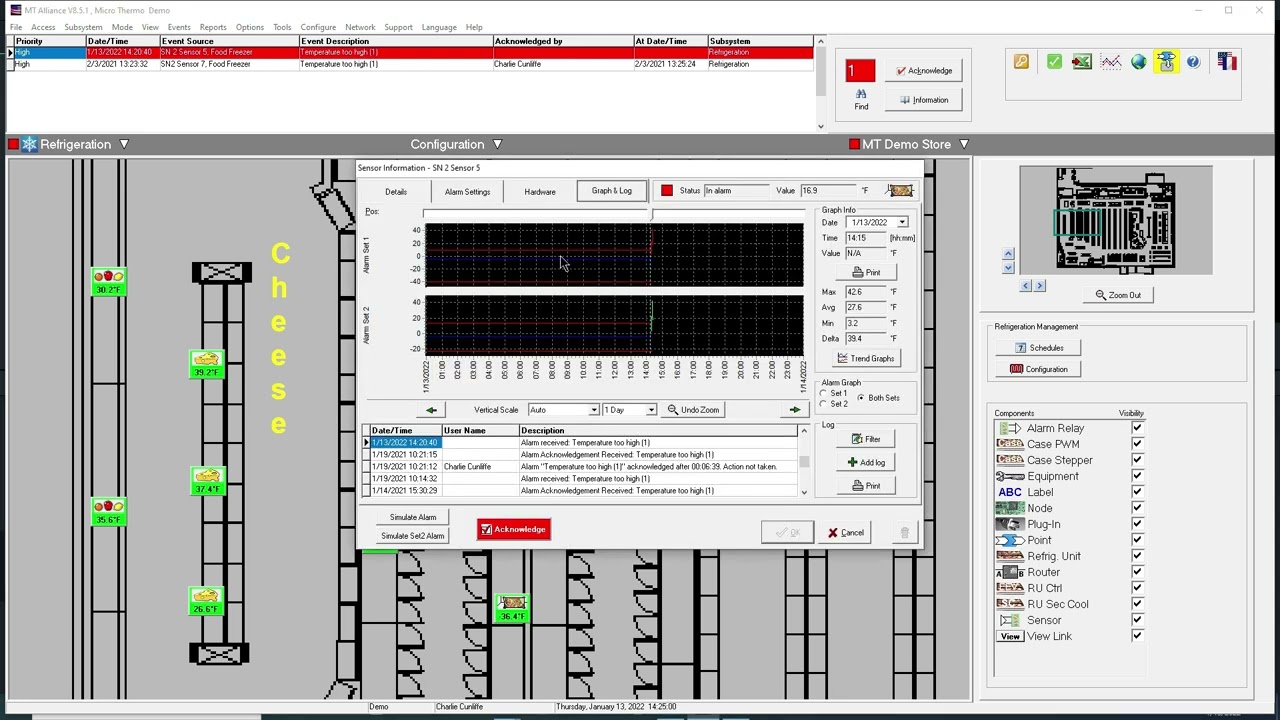Toggle Node visibility checkbox

coord(1137,508)
